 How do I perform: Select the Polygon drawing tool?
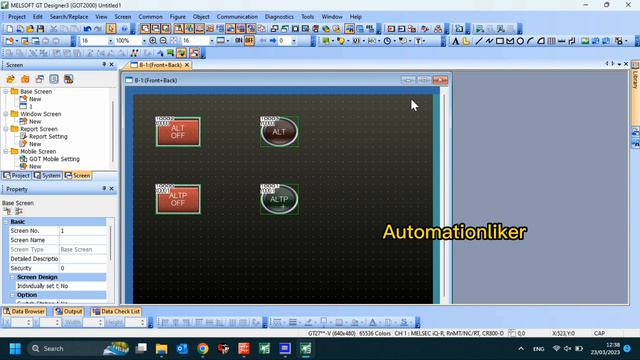[x=510, y=41]
